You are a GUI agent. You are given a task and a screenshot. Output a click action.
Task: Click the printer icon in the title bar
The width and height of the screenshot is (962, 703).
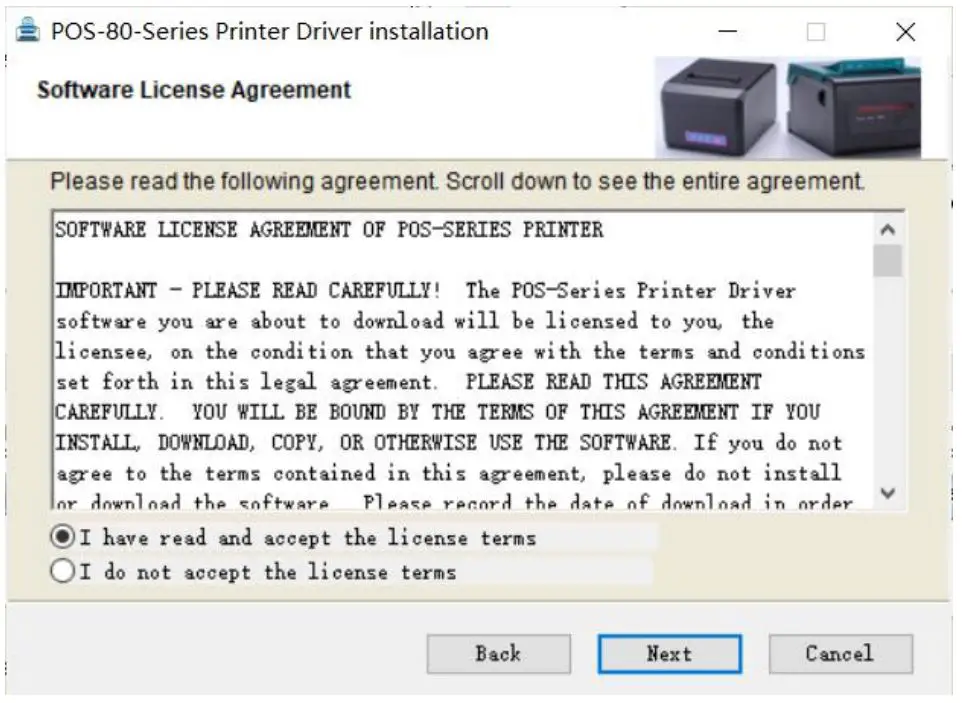[28, 30]
